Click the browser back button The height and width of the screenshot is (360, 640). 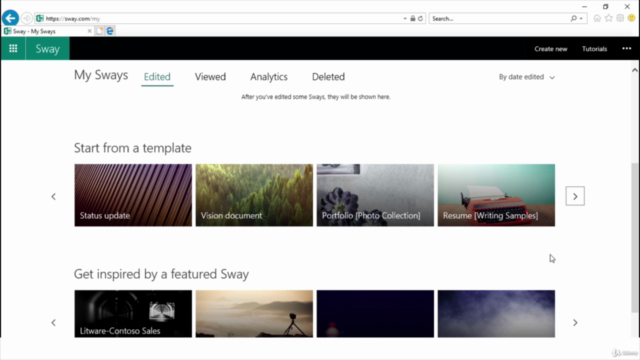pos(10,18)
